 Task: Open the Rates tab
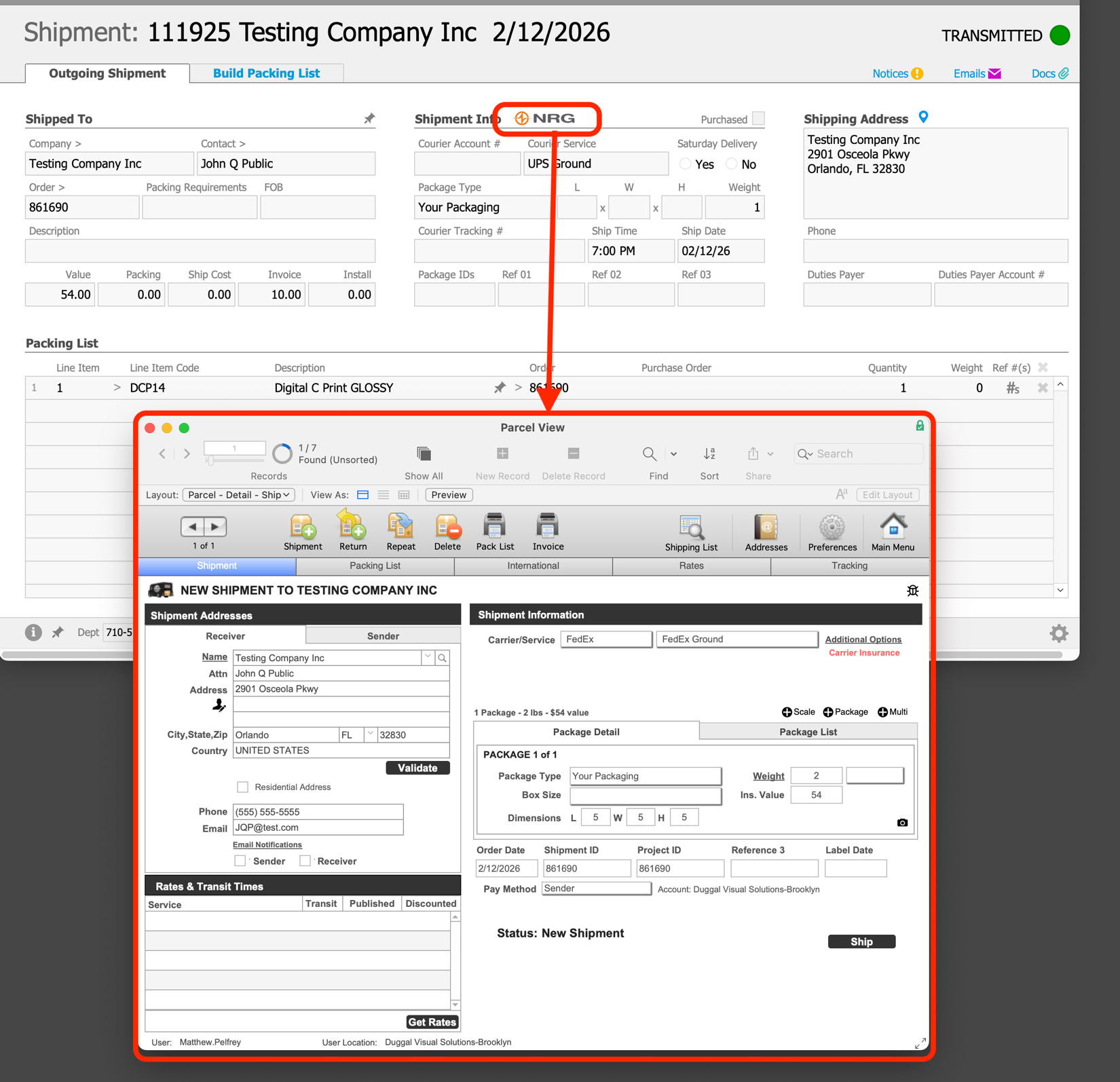(x=691, y=565)
